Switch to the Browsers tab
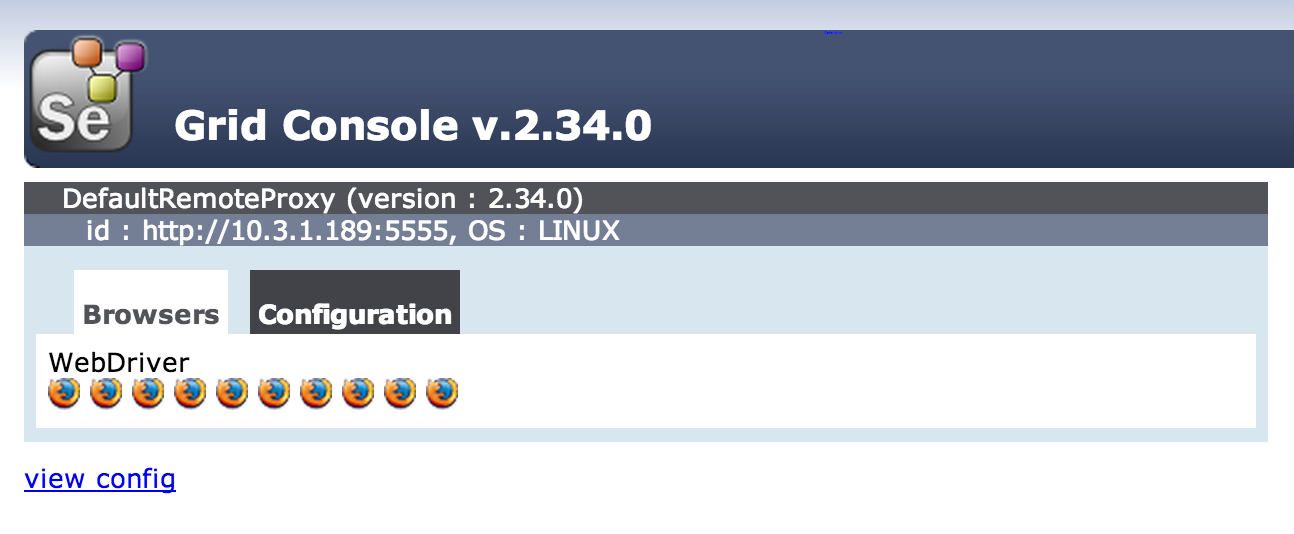1294x534 pixels. [x=151, y=314]
